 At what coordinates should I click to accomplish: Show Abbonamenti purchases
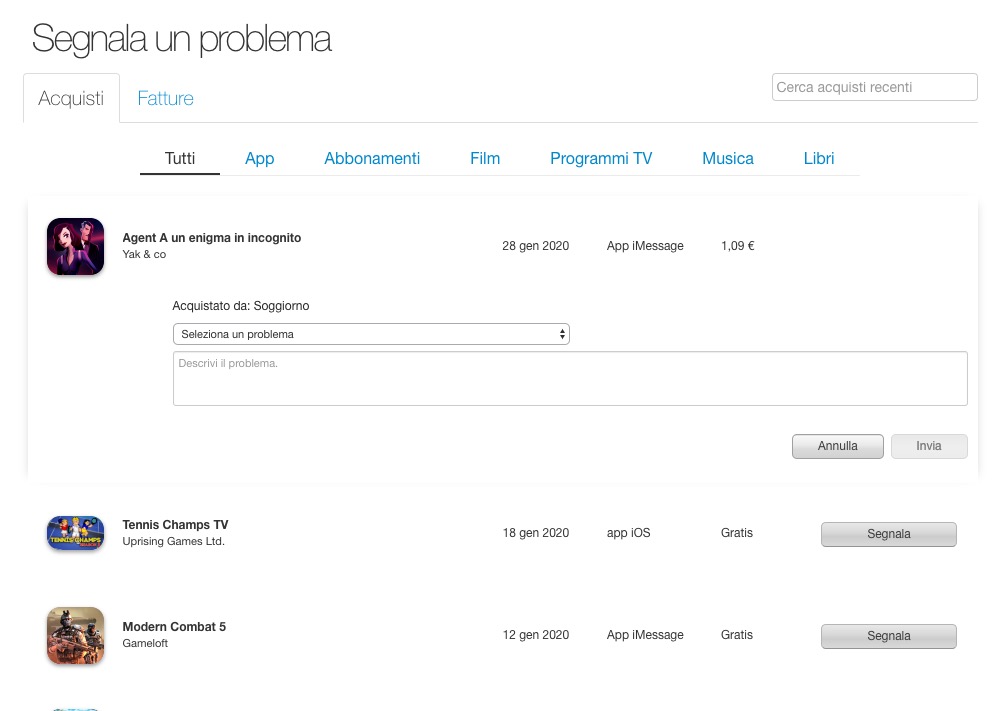[372, 158]
